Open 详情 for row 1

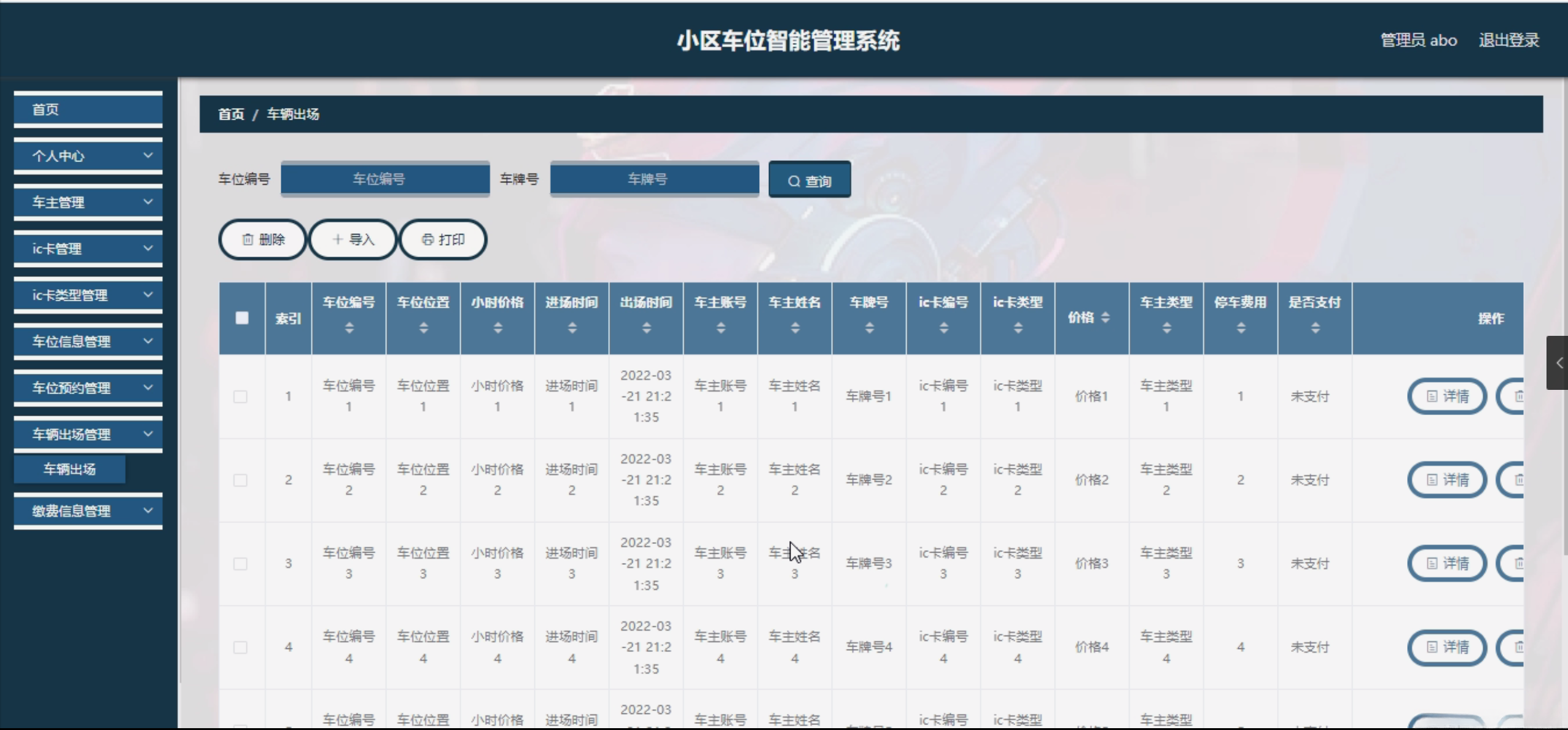[1446, 397]
